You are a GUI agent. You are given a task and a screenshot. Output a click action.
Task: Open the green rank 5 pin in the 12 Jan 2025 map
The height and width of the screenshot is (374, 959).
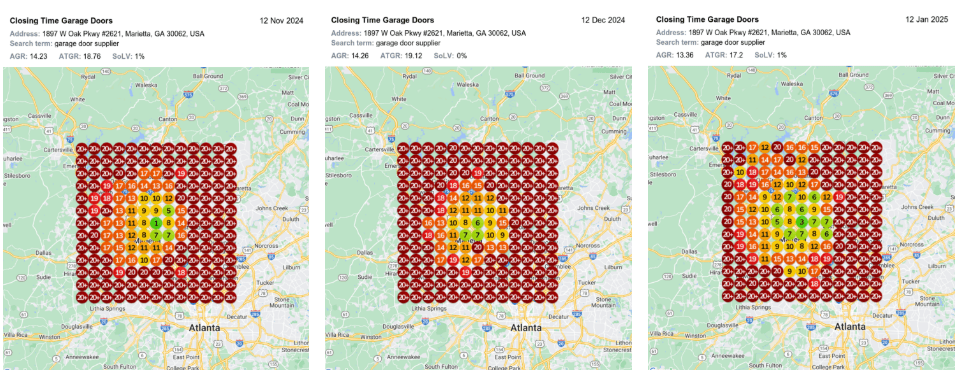click(x=777, y=222)
